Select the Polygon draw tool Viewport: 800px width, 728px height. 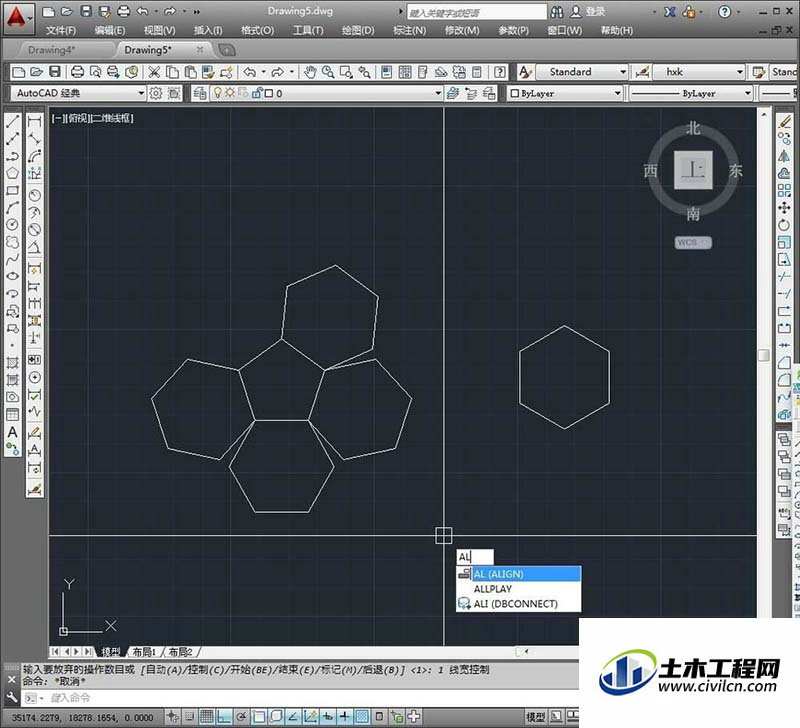[x=12, y=173]
